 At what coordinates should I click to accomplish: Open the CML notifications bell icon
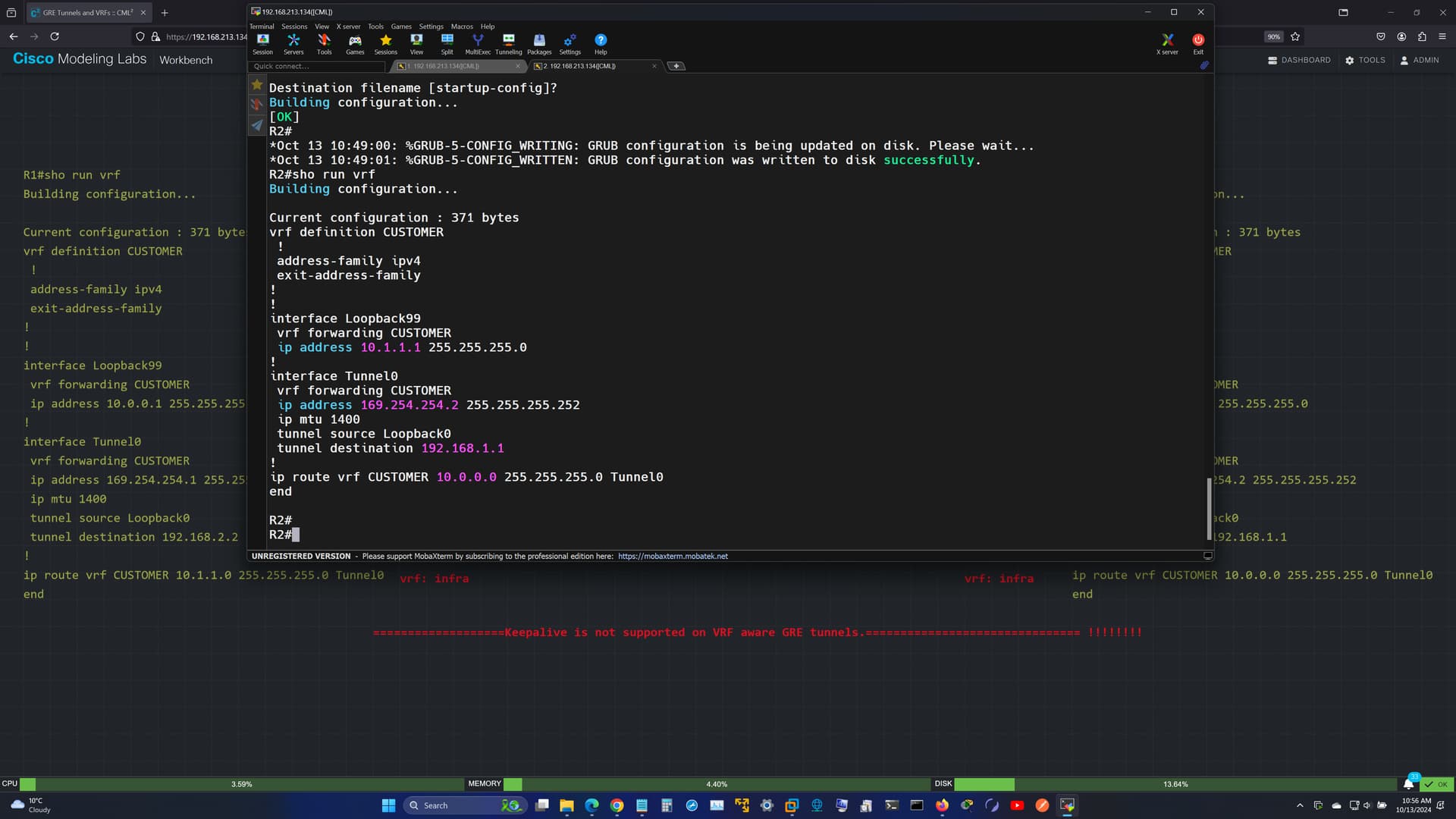coord(1408,784)
